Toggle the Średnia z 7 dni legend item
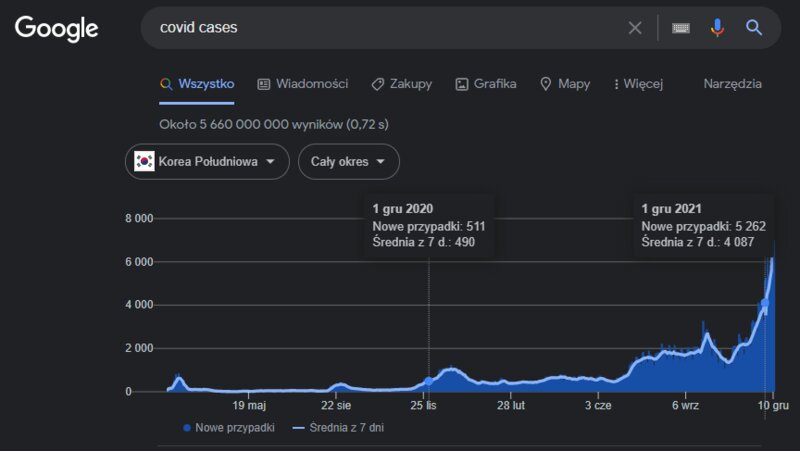The height and width of the screenshot is (451, 800). 338,428
